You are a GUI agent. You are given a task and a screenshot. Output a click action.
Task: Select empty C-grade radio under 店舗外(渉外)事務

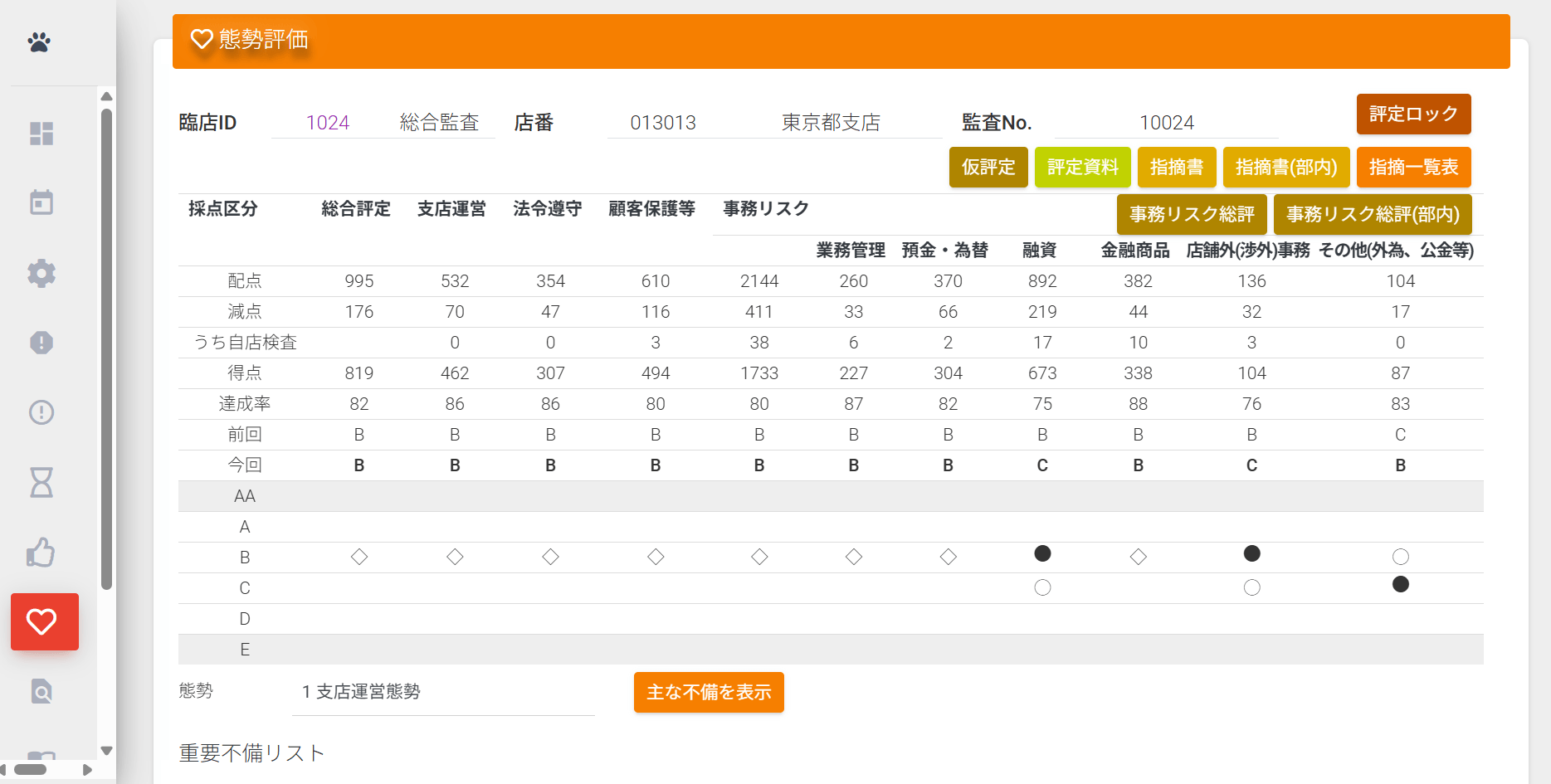[x=1251, y=588]
